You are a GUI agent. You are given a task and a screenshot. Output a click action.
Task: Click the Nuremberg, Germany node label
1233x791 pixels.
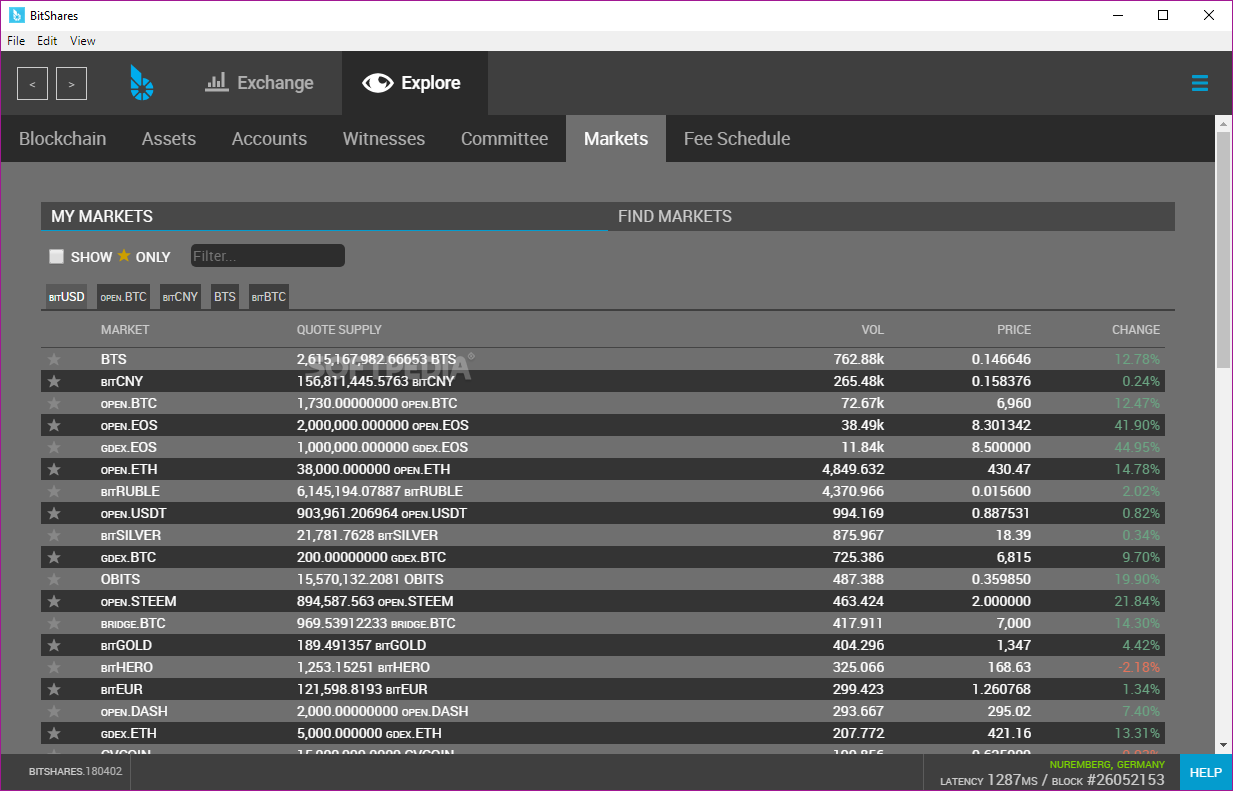coord(1107,765)
